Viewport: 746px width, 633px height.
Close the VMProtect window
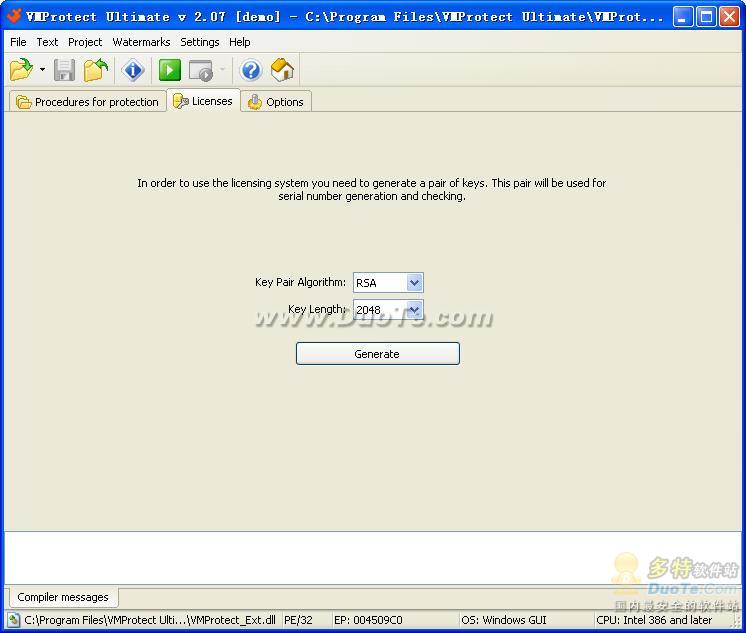[729, 17]
